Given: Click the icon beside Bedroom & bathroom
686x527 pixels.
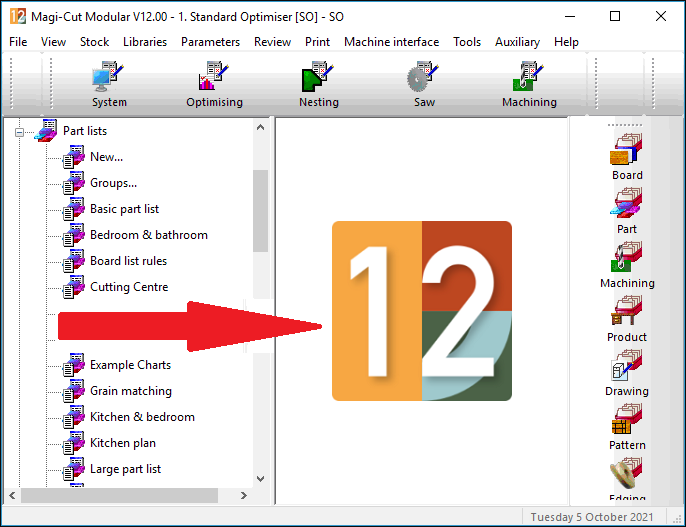Looking at the screenshot, I should [x=74, y=235].
